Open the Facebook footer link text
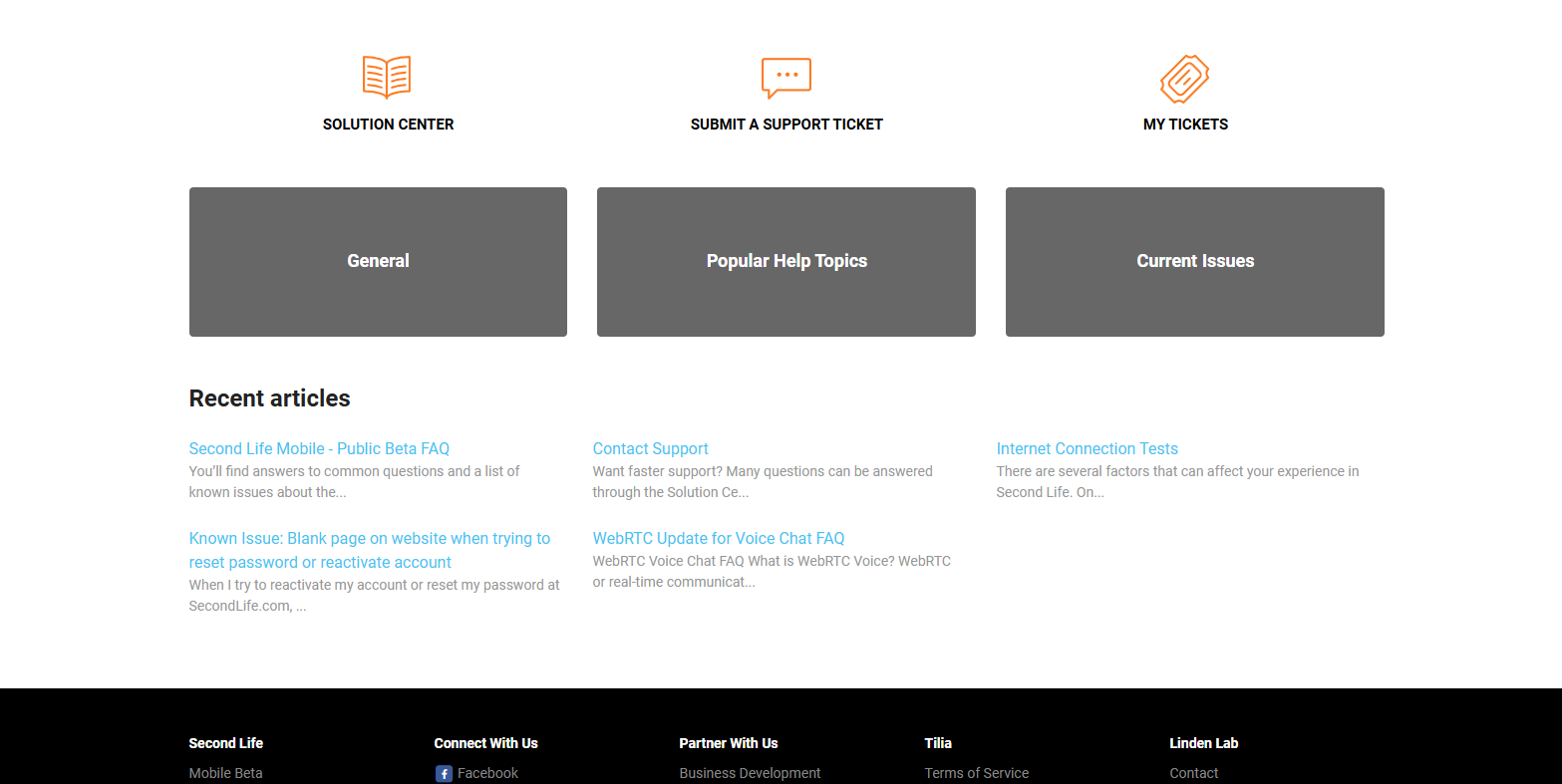The image size is (1562, 784). 488,773
